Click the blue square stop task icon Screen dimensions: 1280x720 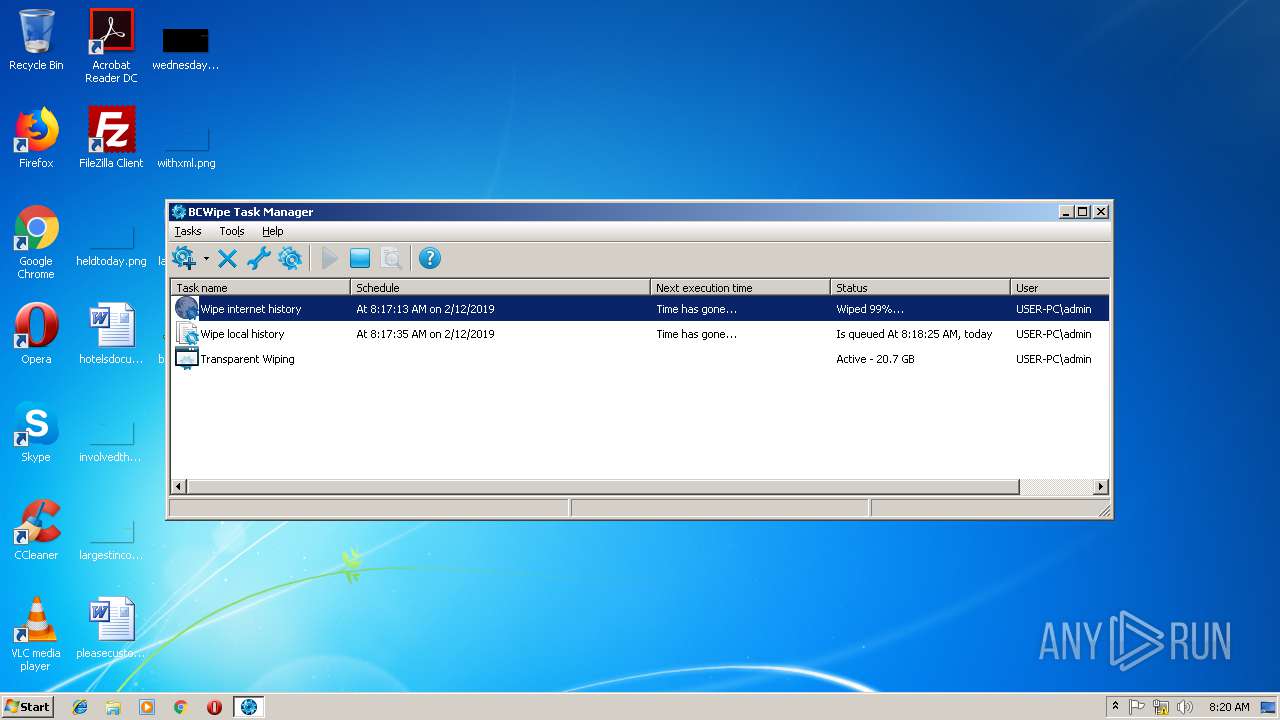pos(360,259)
